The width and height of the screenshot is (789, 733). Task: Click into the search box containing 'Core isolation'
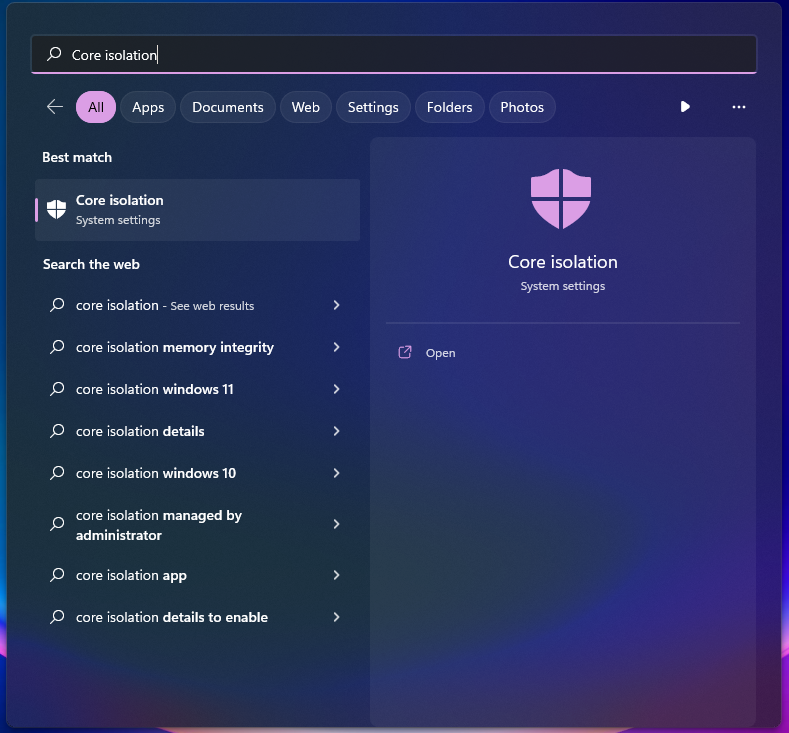point(394,54)
